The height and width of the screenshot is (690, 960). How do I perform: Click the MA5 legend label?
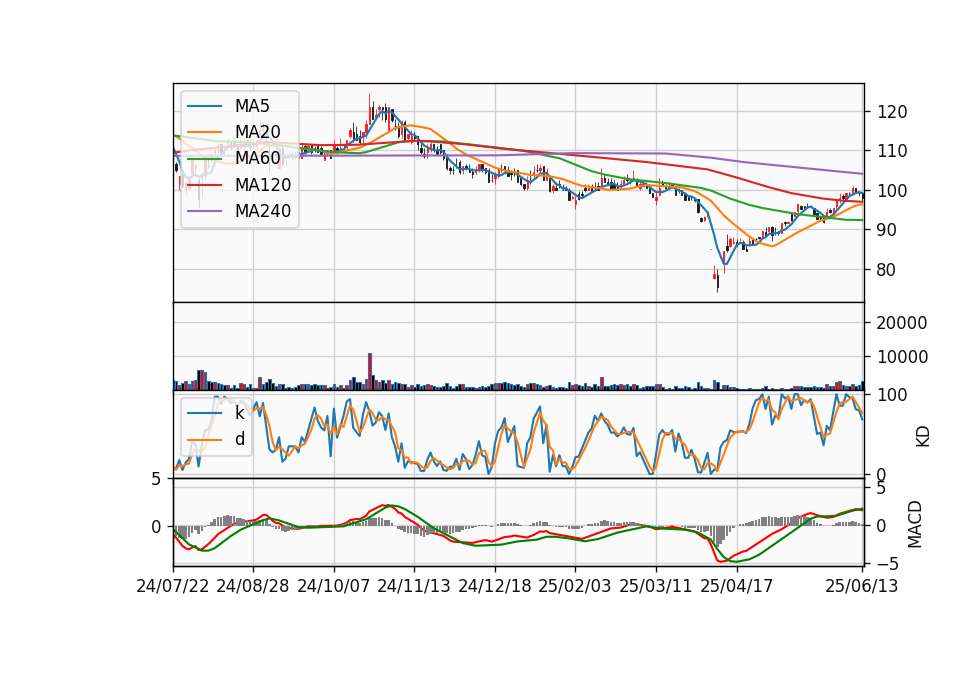click(x=252, y=106)
